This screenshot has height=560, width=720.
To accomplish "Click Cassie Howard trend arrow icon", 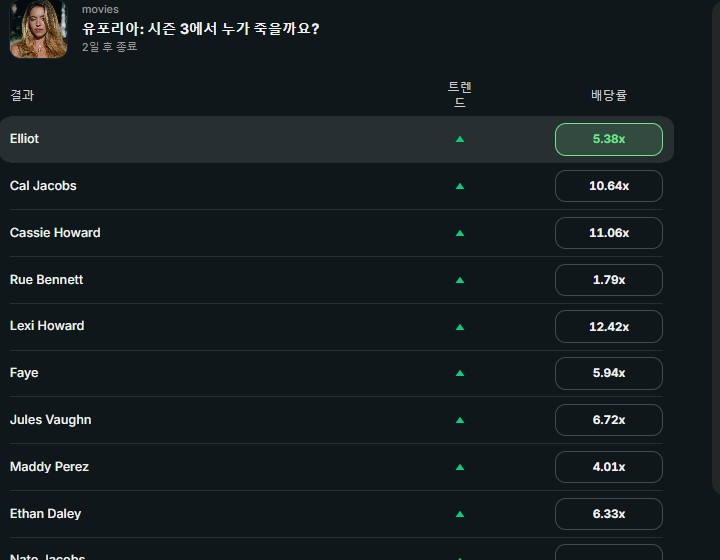I will point(460,233).
